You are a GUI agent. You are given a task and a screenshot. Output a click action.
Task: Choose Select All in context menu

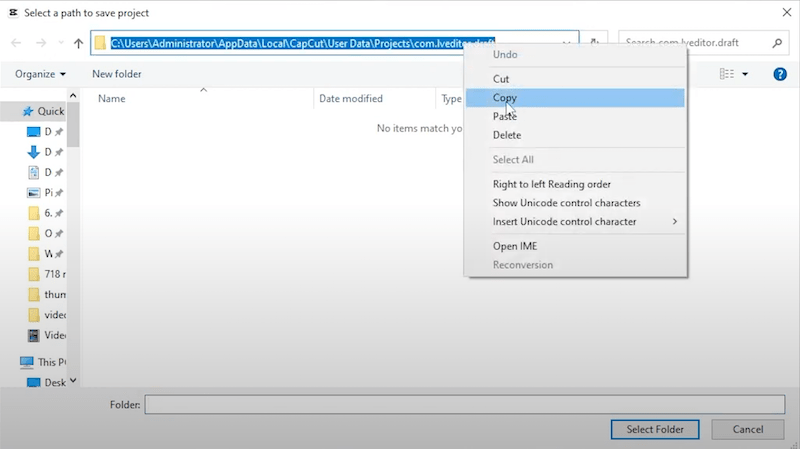coord(575,160)
